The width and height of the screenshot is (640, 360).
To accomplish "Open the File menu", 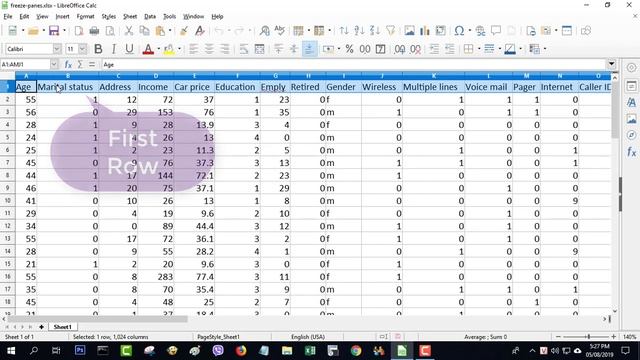I will point(8,16).
